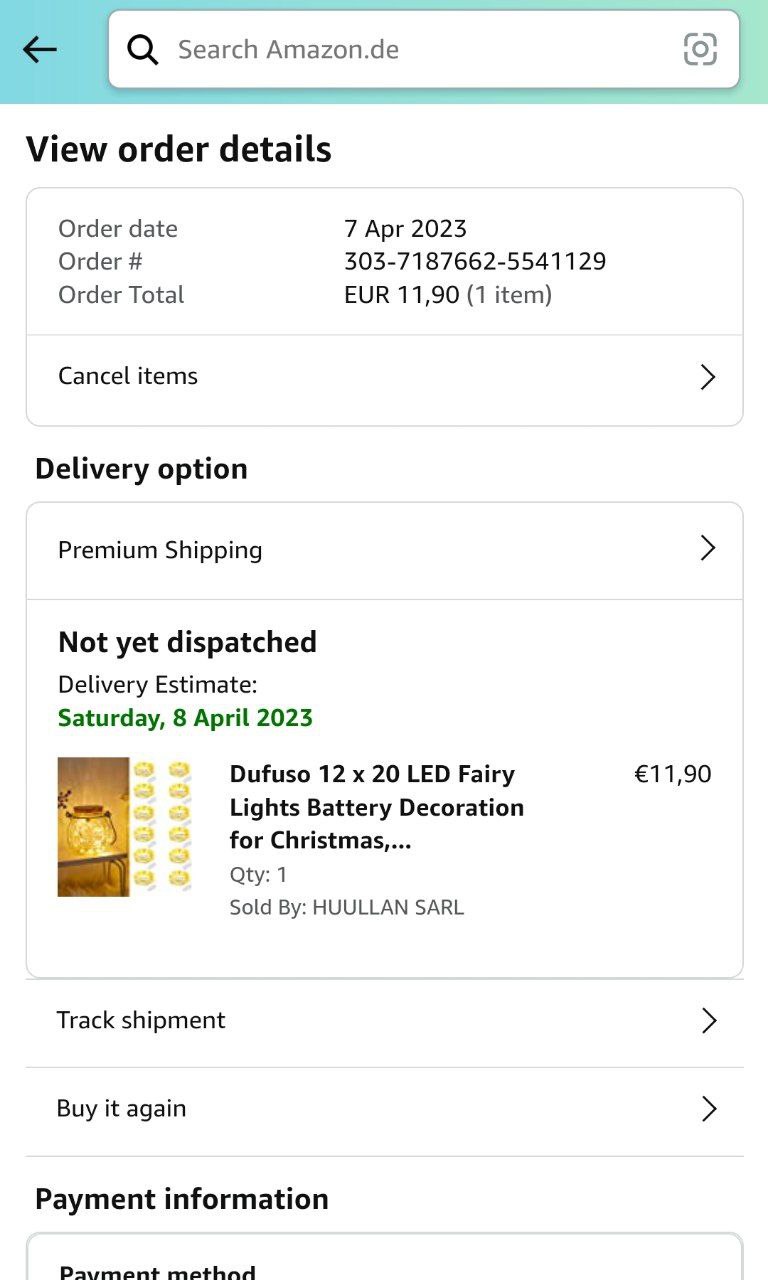Choose the Premium Shipping delivery option text

click(x=160, y=550)
